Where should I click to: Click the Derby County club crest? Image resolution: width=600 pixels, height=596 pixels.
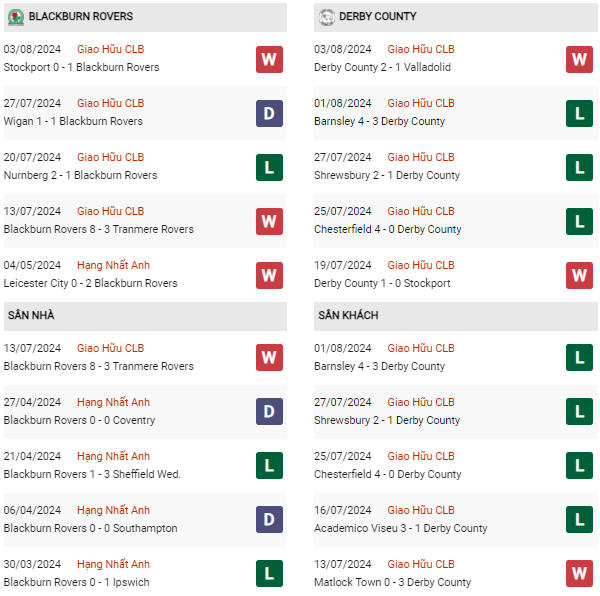[x=326, y=17]
